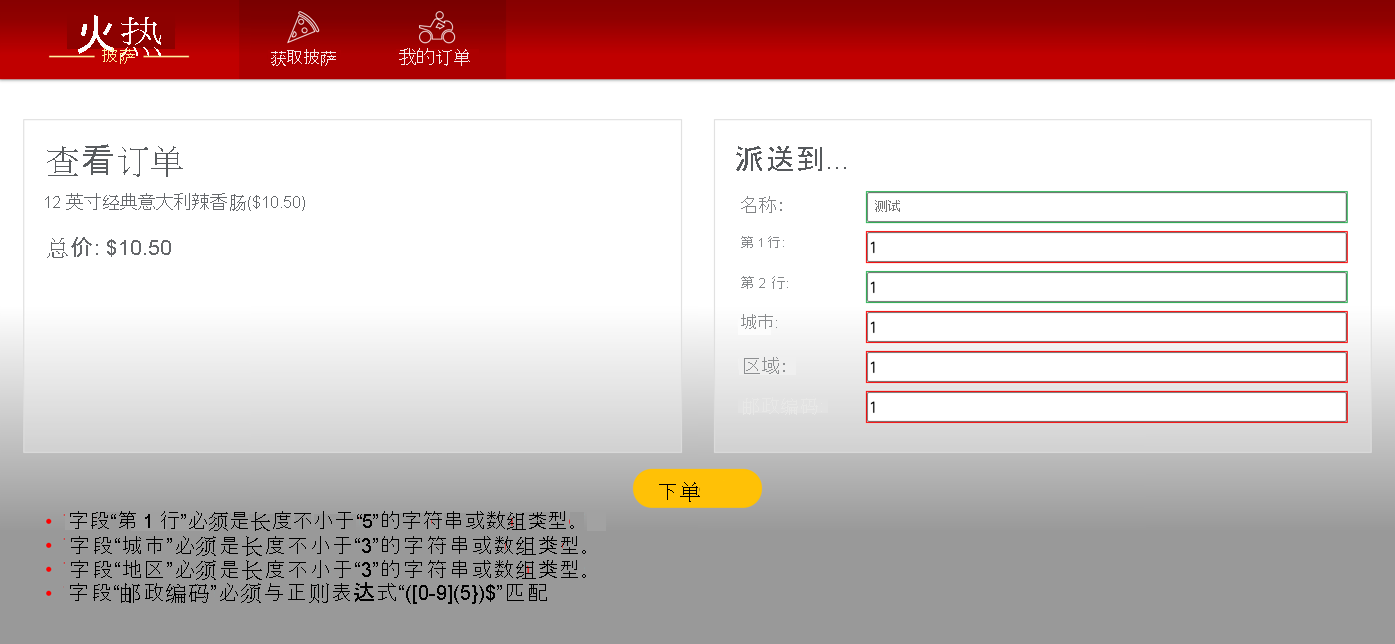
Task: Select the 名称 input containing 测试
Action: pos(1105,206)
